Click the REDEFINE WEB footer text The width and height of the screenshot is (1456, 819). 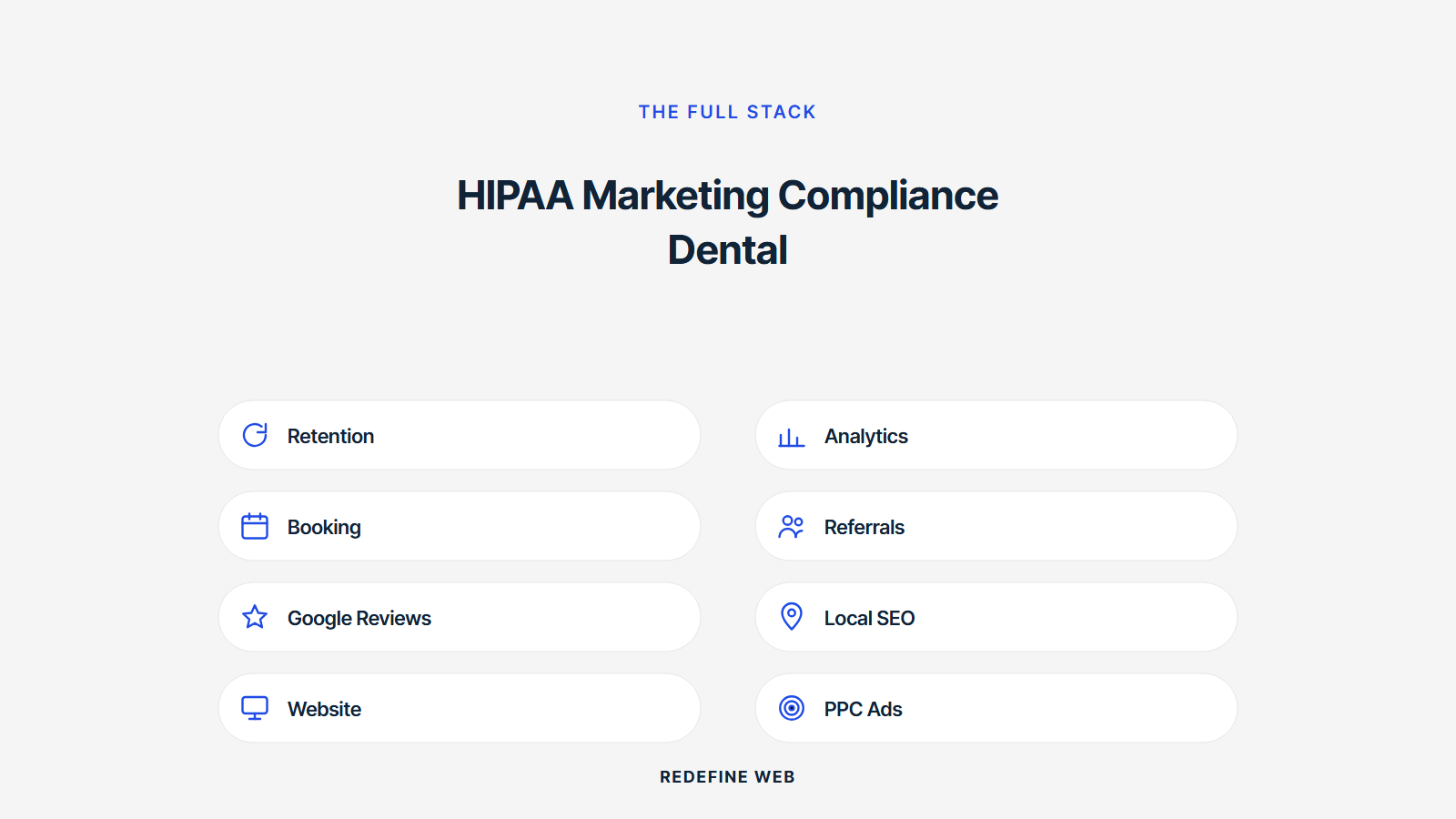pos(727,777)
